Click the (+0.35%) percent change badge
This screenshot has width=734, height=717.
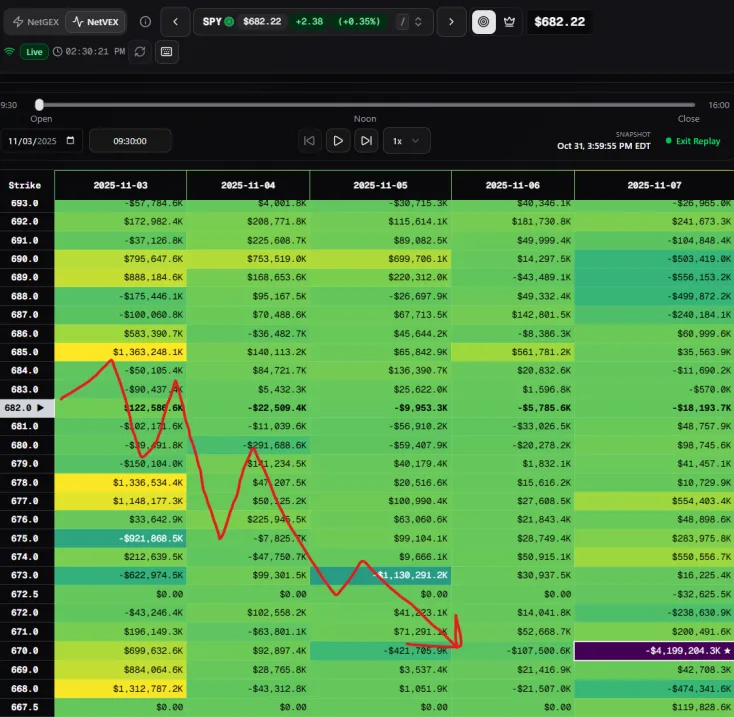(x=359, y=22)
